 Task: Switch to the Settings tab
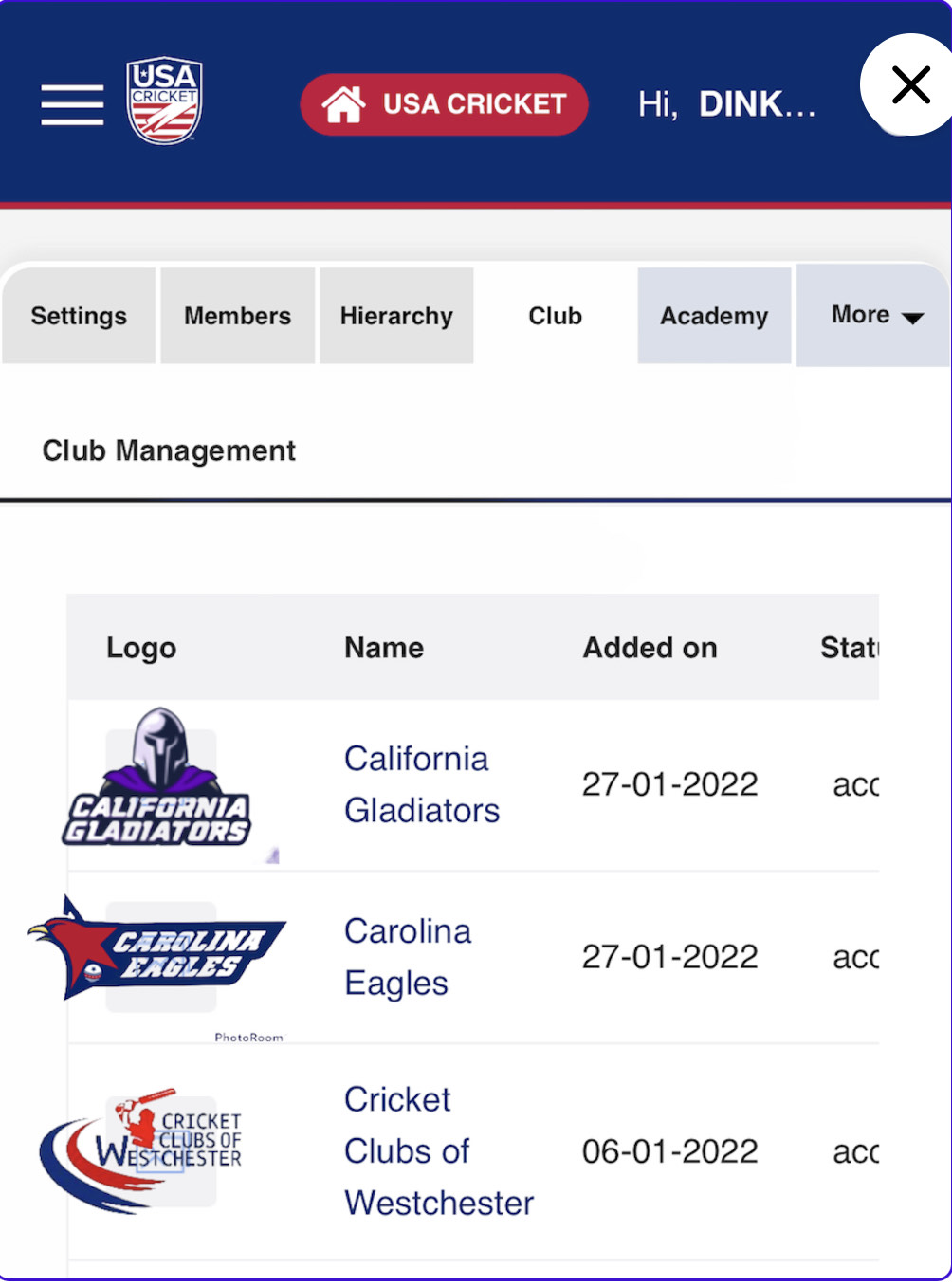point(79,316)
